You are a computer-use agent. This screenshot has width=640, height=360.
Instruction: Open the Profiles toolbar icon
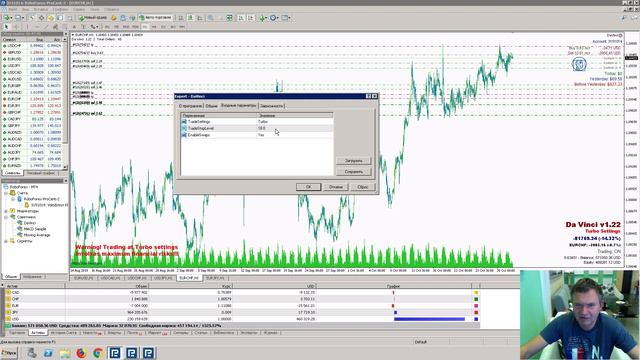18,18
